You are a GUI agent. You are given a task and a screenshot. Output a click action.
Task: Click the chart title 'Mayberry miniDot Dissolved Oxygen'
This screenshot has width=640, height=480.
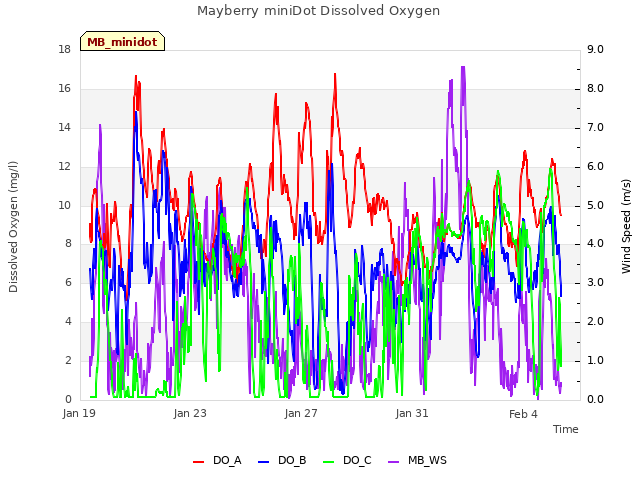coord(318,11)
